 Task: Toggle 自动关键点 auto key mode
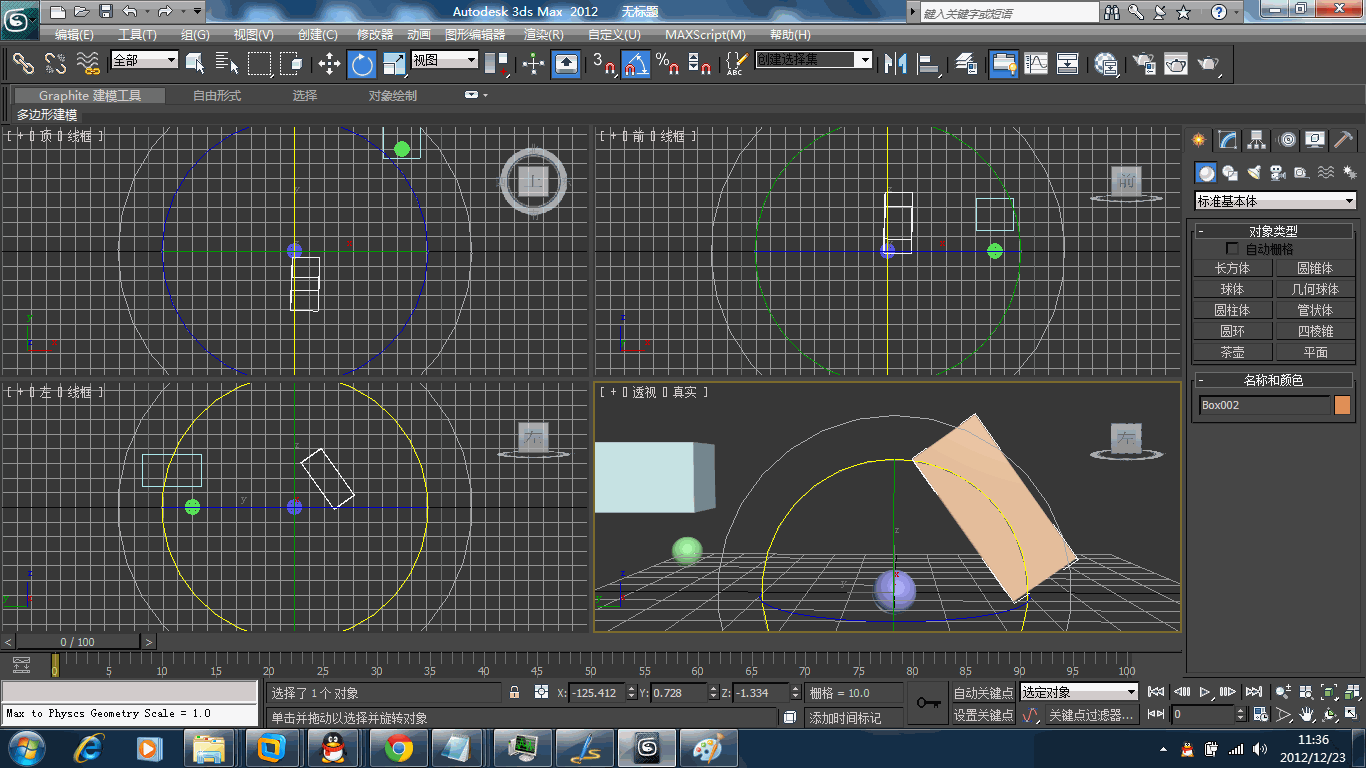pos(983,693)
